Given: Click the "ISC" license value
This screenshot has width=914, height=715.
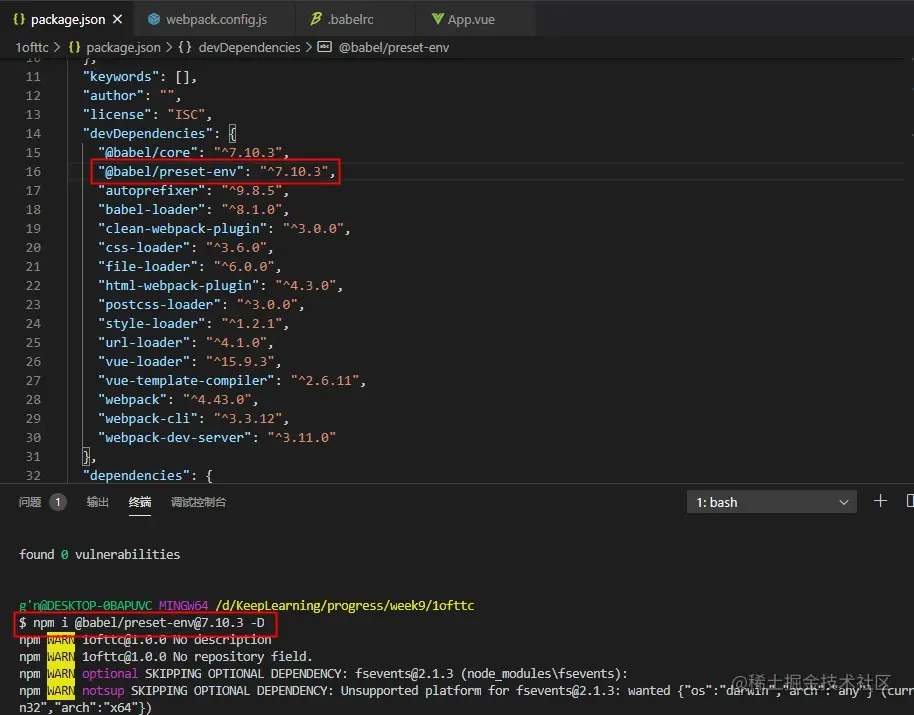Looking at the screenshot, I should [187, 114].
